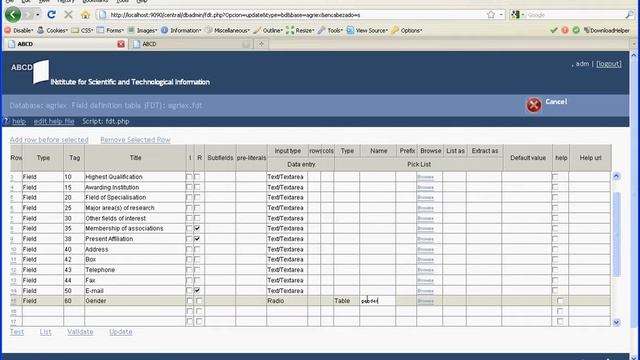Image resolution: width=640 pixels, height=360 pixels.
Task: Close the first ABCD tab
Action: 121,44
